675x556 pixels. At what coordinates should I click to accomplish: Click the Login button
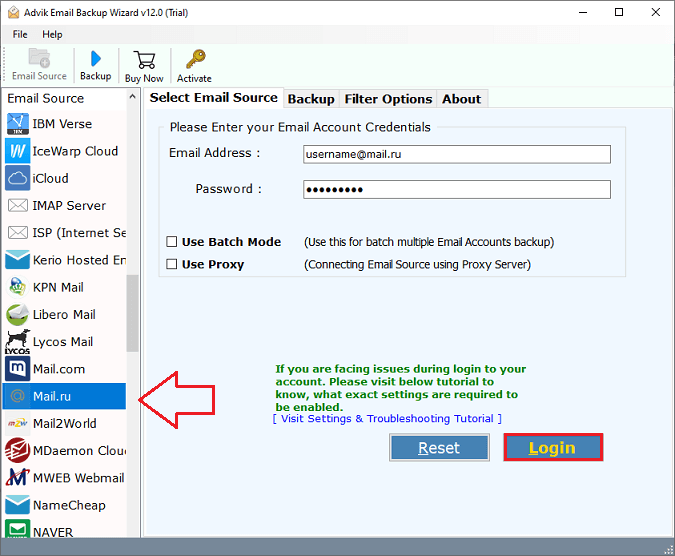553,448
